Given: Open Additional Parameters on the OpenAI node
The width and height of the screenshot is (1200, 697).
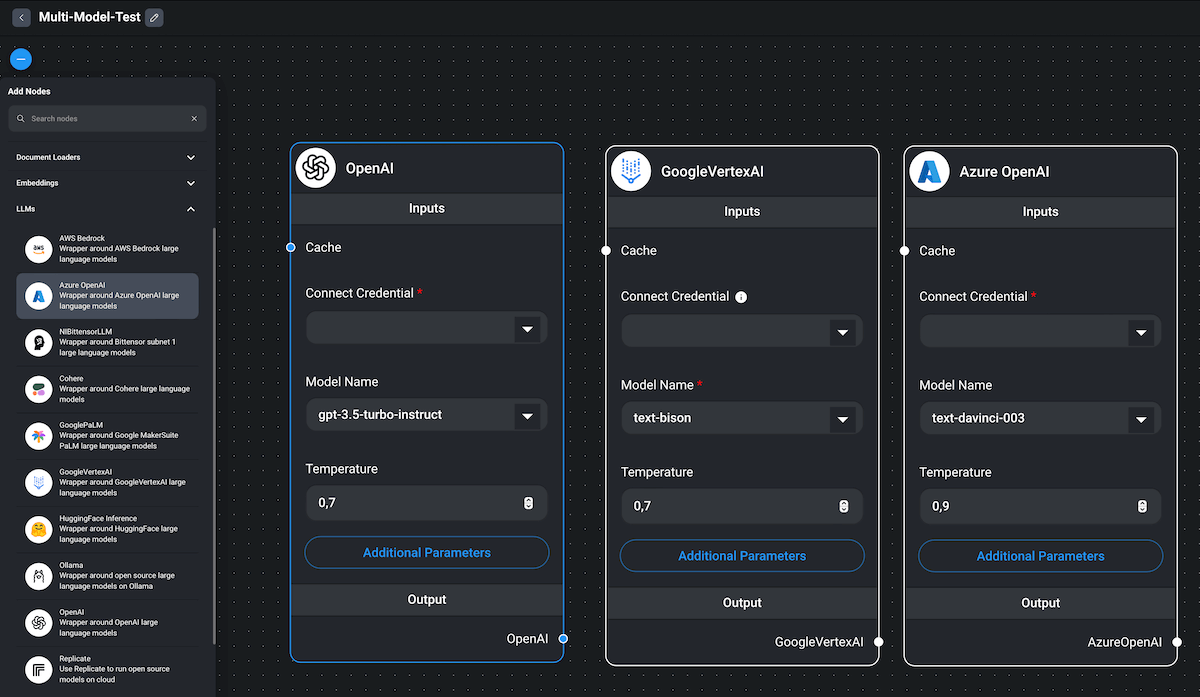Looking at the screenshot, I should click(x=426, y=553).
